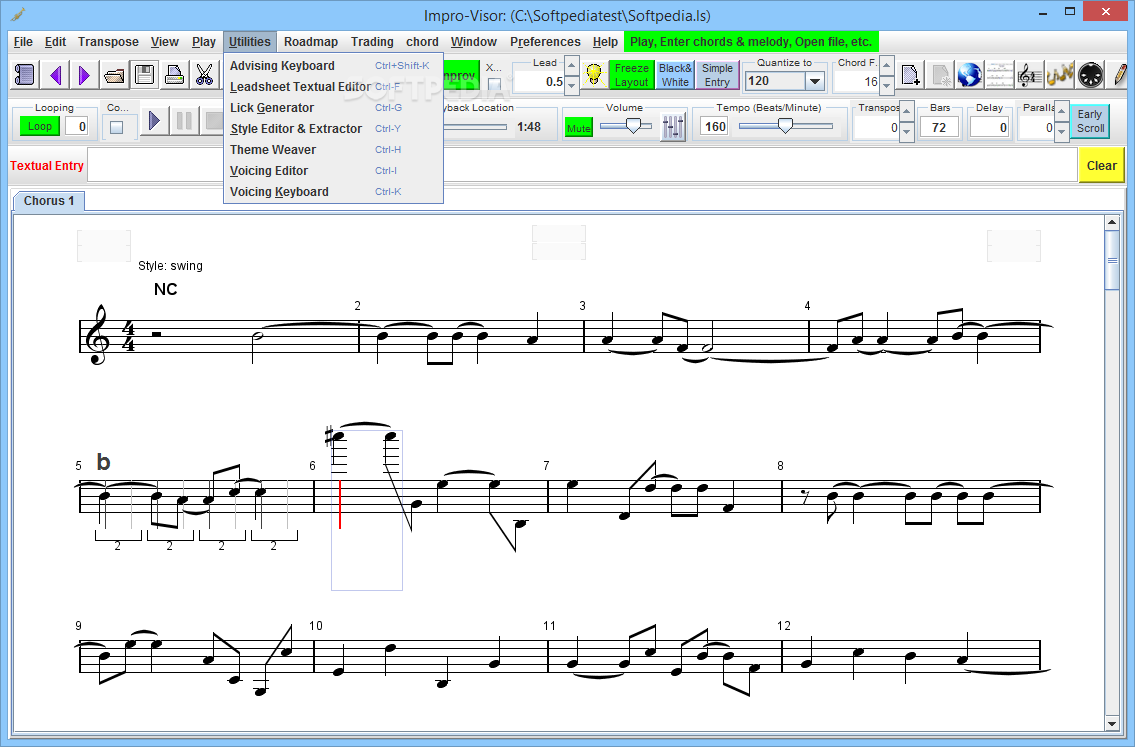Viewport: 1135px width, 747px height.
Task: Click the Delay field
Action: tap(990, 127)
